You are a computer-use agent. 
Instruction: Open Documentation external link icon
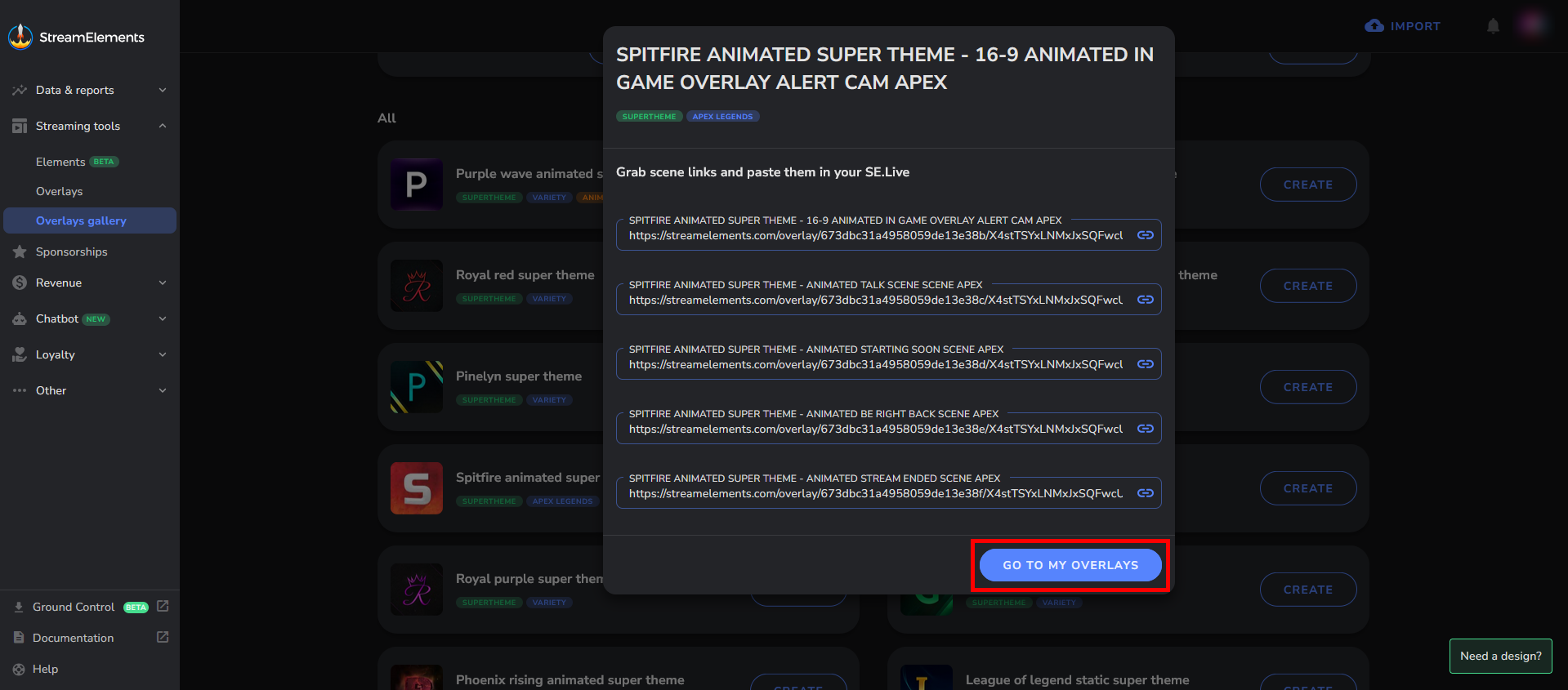coord(163,637)
